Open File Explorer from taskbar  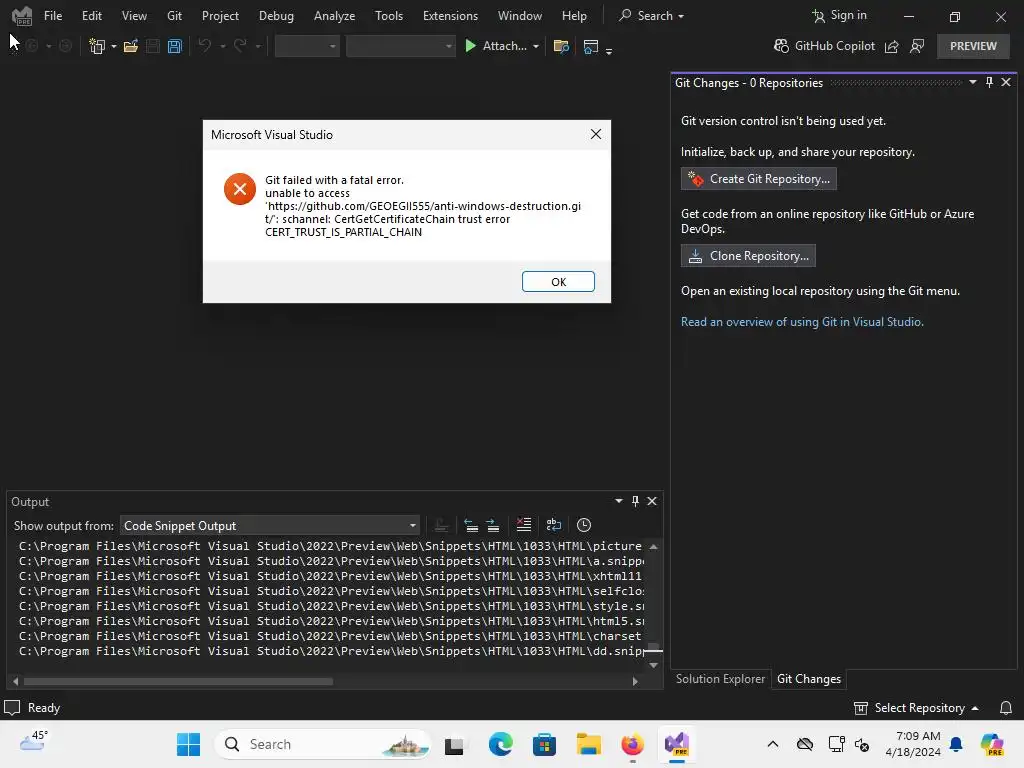588,744
